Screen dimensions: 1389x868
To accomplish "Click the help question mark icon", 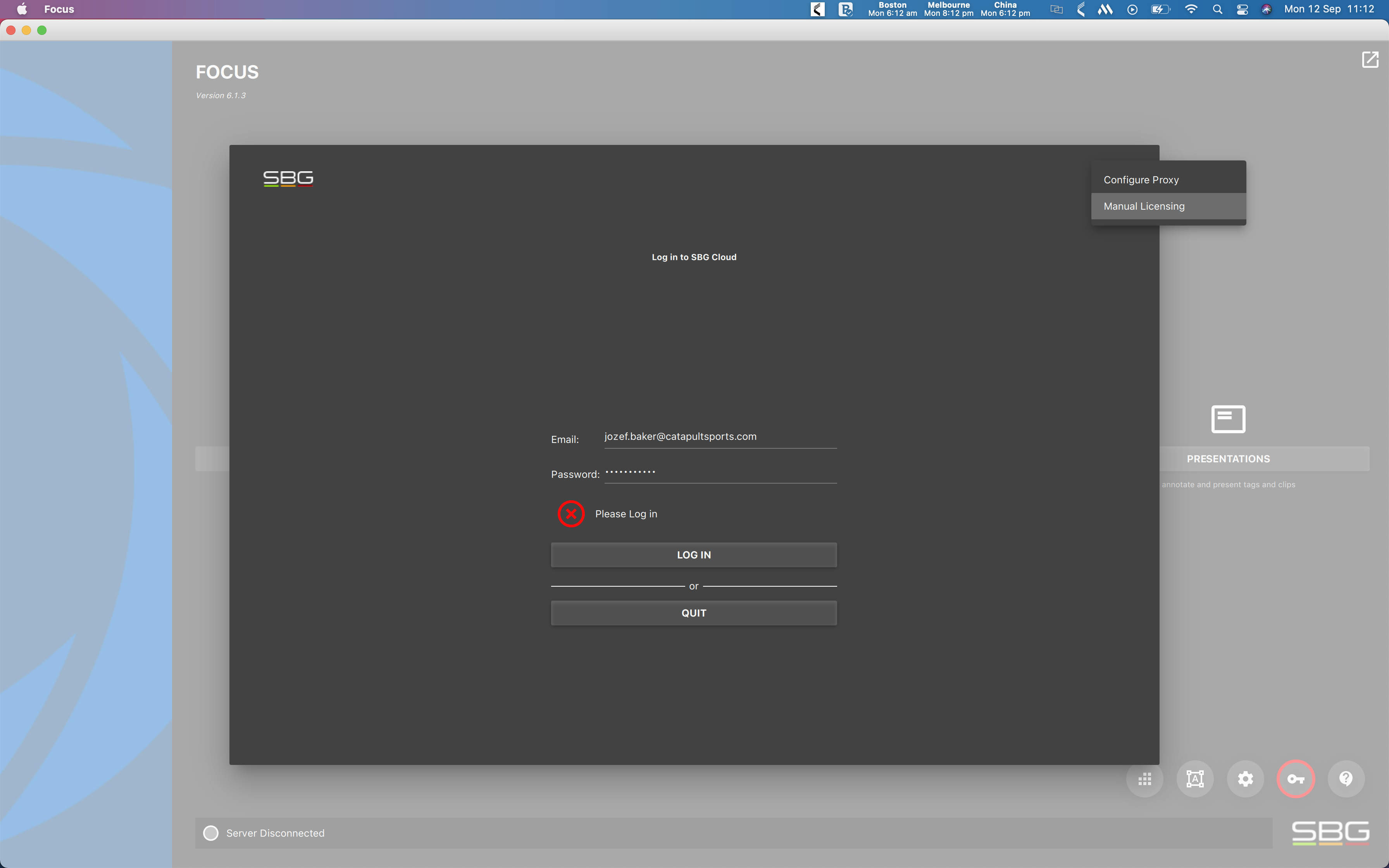I will coord(1346,779).
